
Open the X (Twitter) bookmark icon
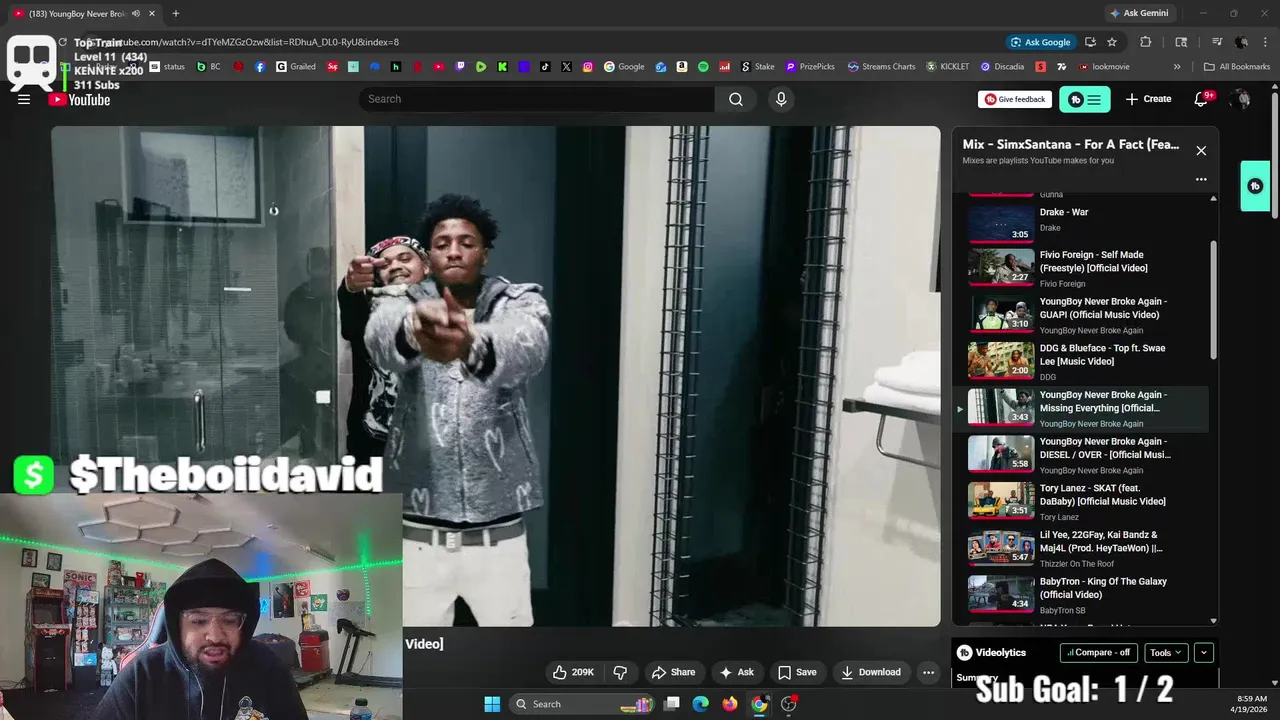pyautogui.click(x=566, y=67)
